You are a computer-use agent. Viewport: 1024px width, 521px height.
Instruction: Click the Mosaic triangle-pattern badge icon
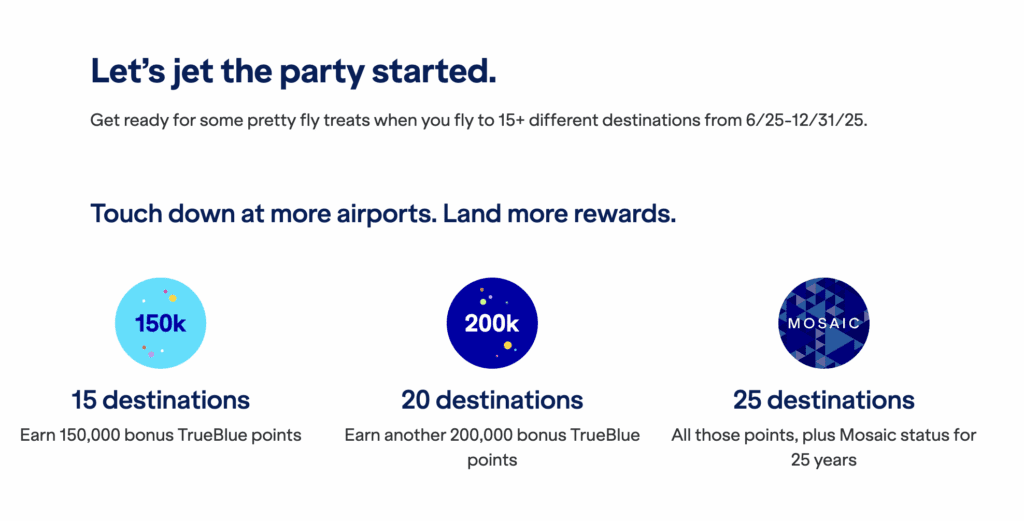823,323
